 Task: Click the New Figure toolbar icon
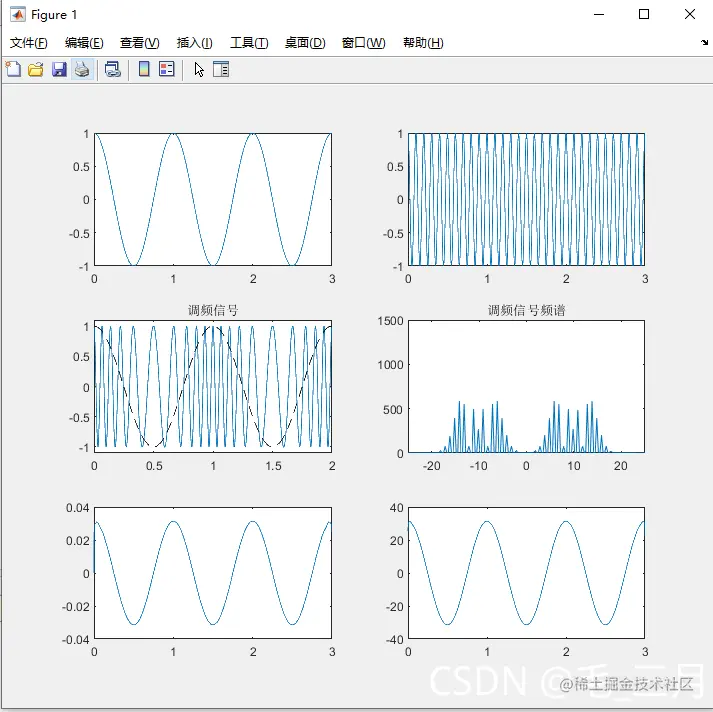pyautogui.click(x=13, y=70)
